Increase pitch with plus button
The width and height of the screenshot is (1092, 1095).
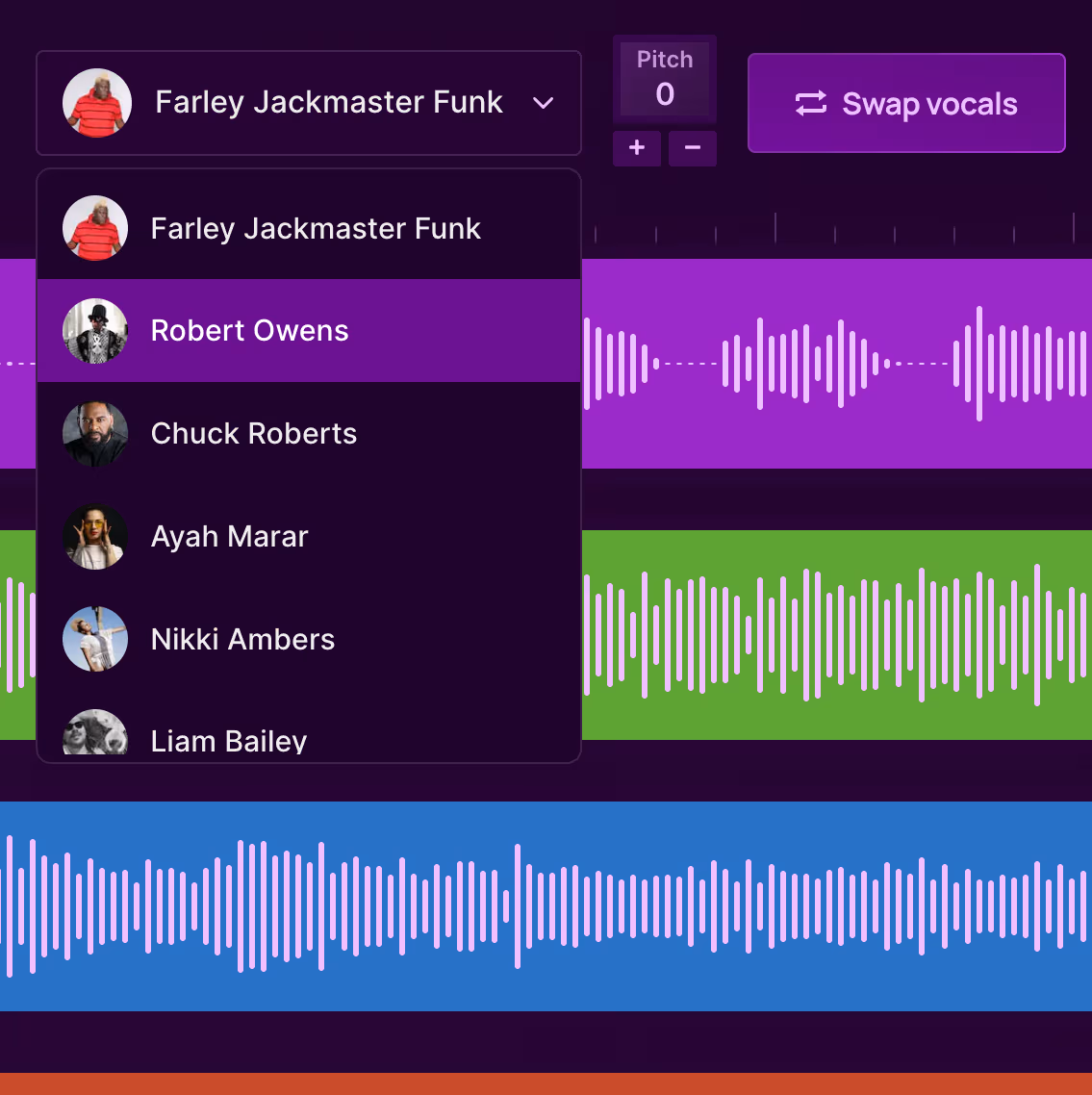[x=637, y=148]
